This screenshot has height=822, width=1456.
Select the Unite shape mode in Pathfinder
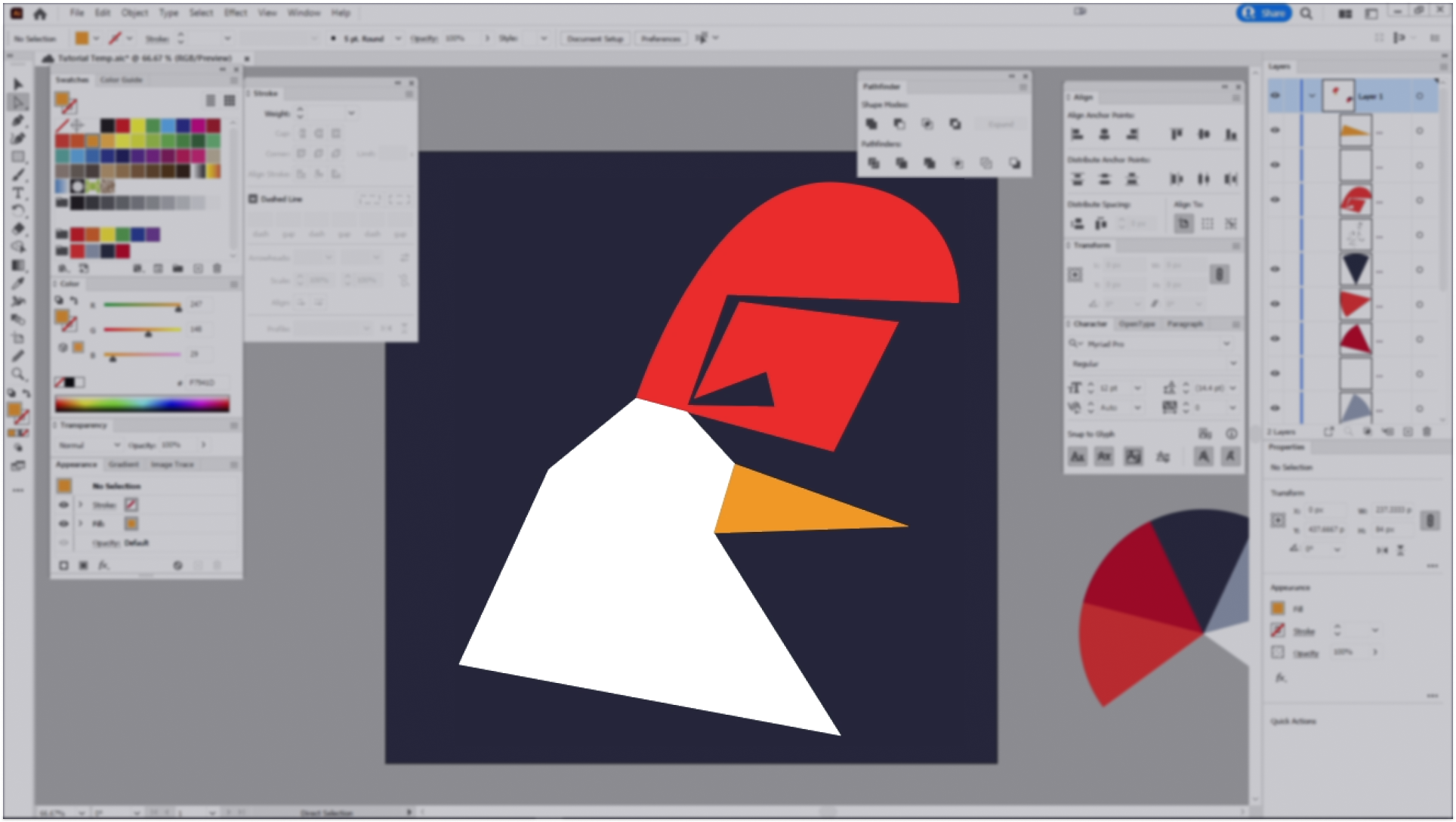[872, 124]
